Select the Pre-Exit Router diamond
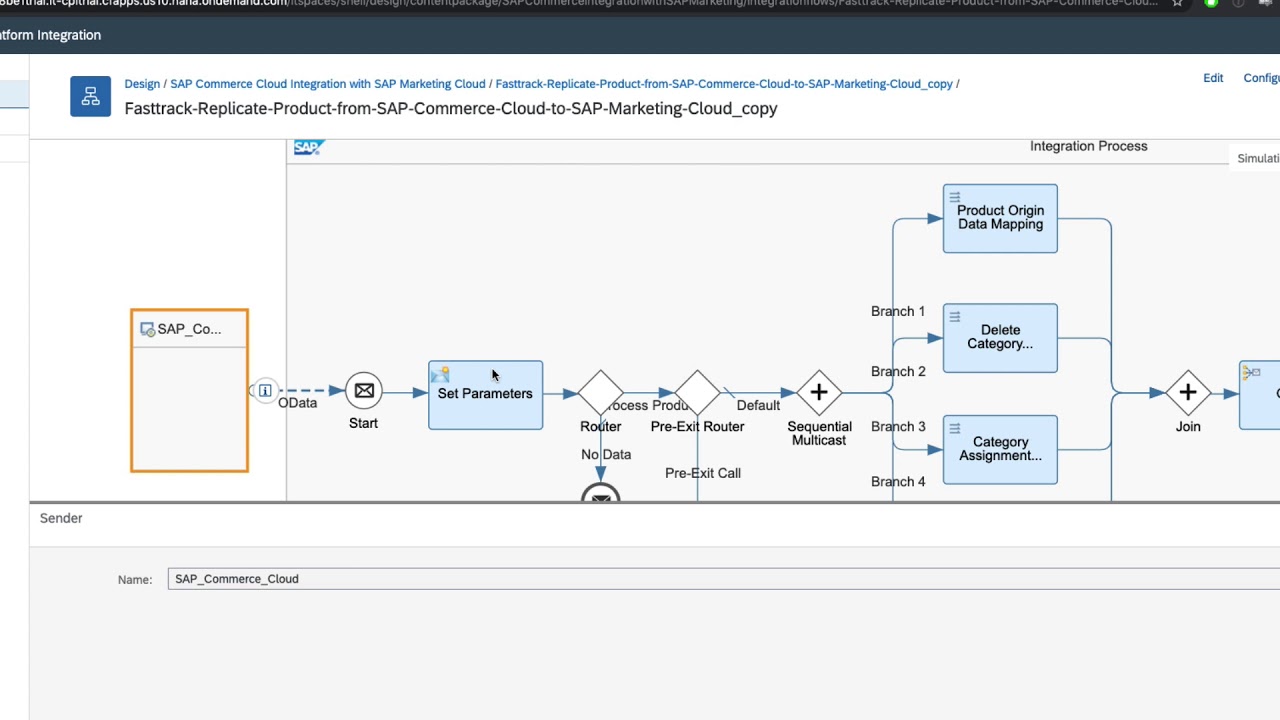 click(x=698, y=392)
